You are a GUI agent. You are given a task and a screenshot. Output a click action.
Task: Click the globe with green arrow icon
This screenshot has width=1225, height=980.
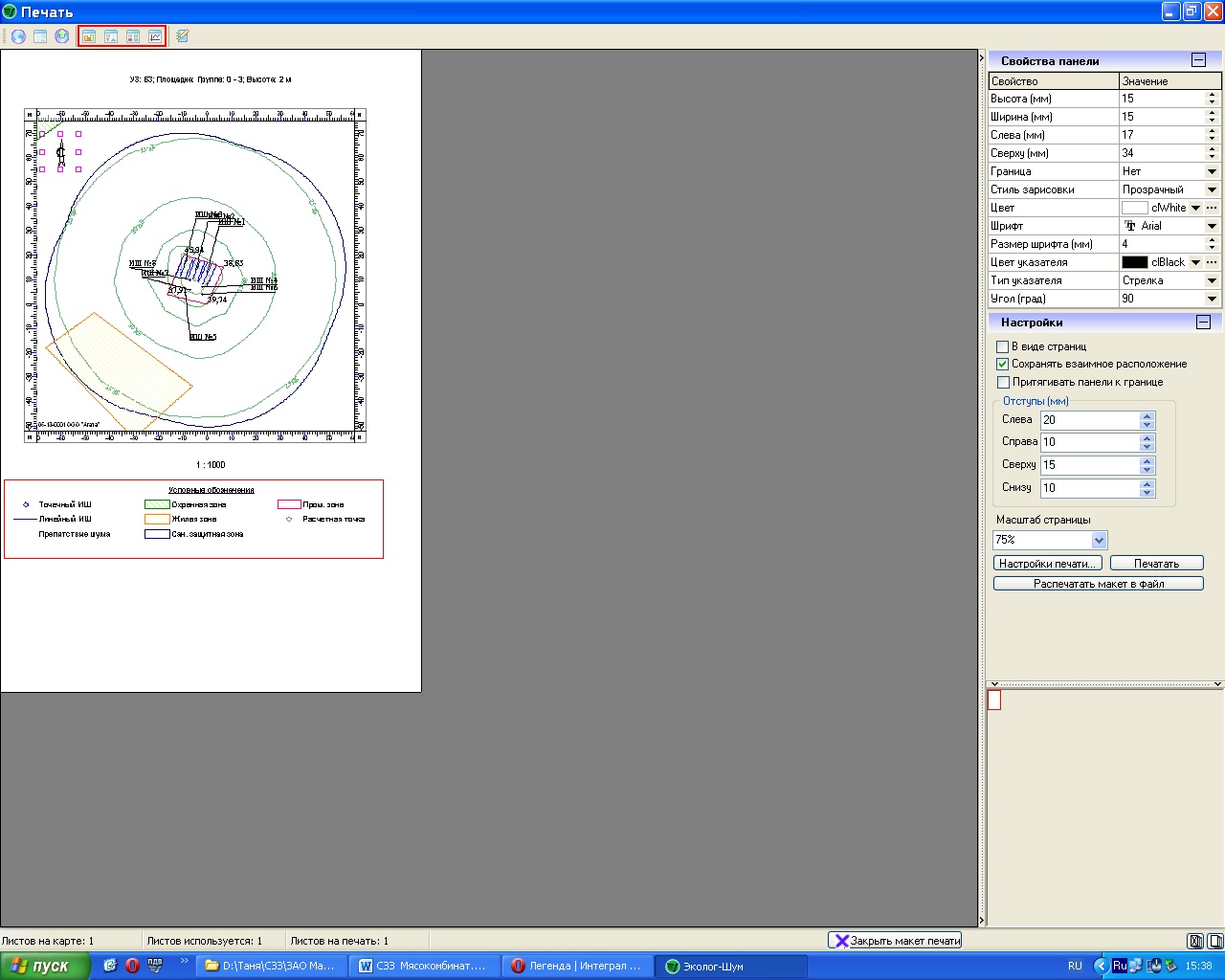(x=62, y=36)
